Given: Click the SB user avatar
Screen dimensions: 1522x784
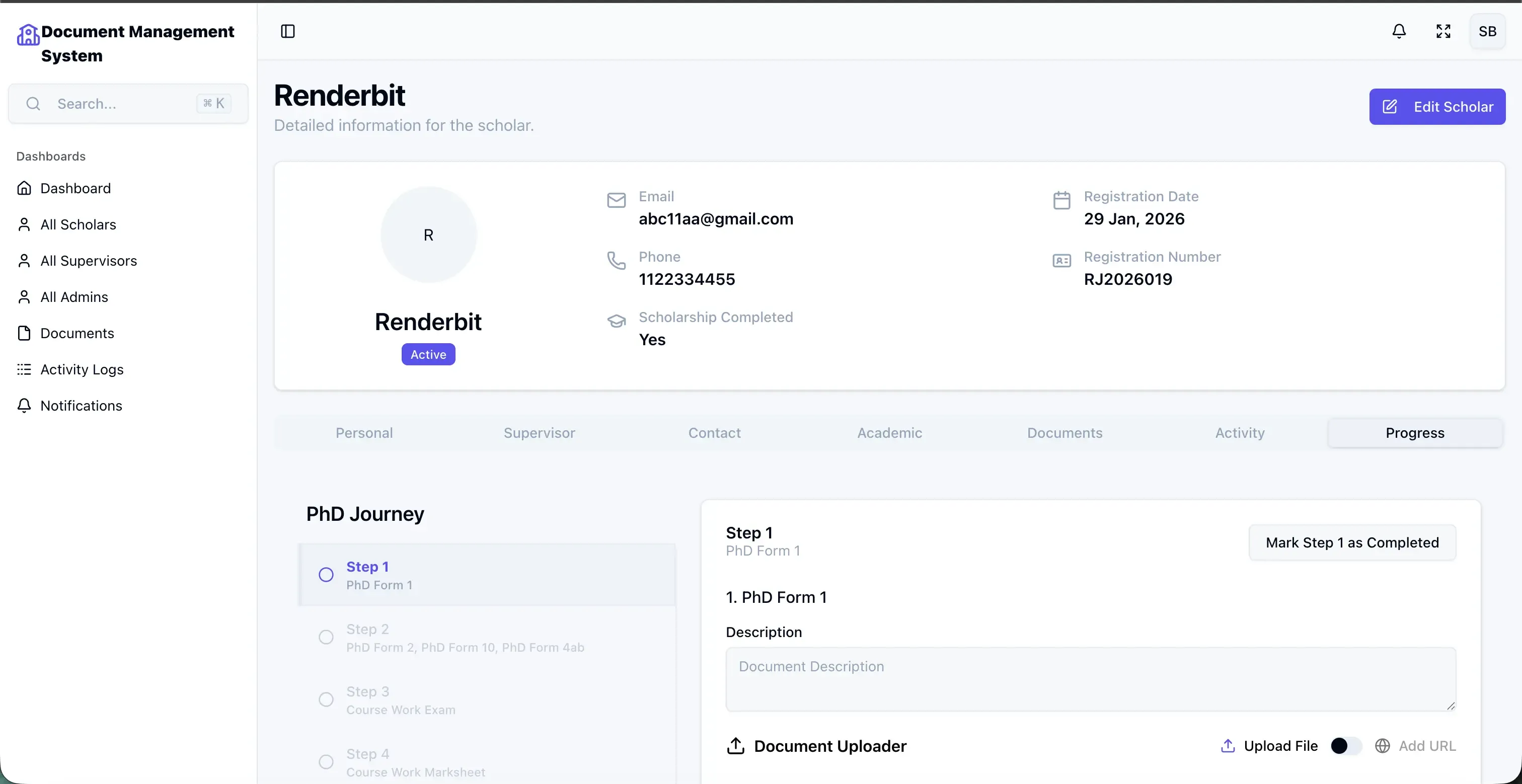Looking at the screenshot, I should coord(1487,31).
